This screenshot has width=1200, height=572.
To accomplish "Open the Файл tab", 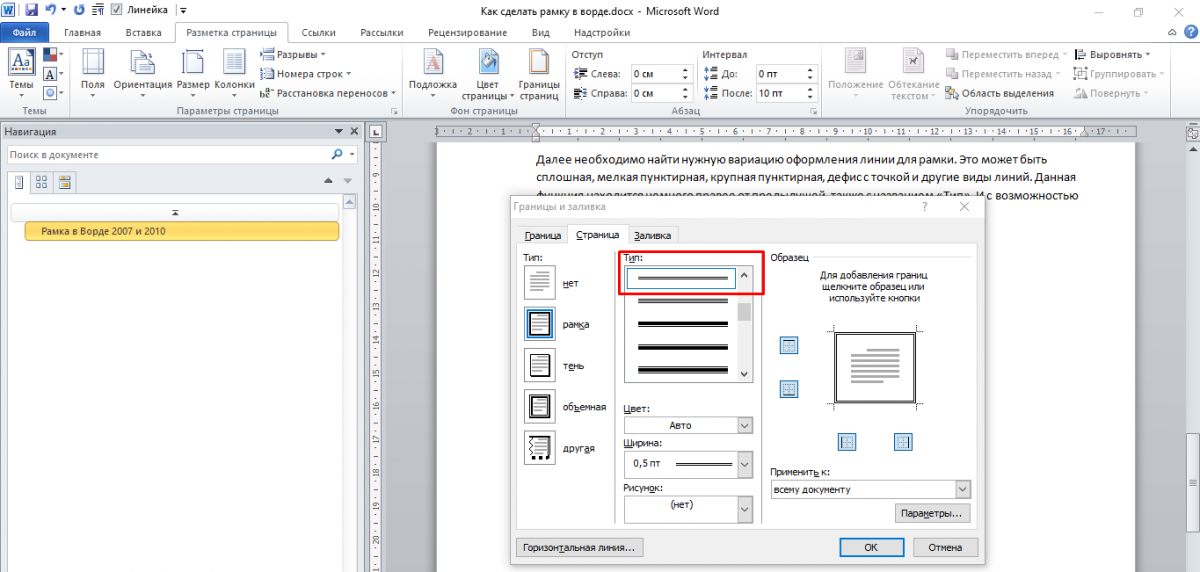I will point(25,32).
